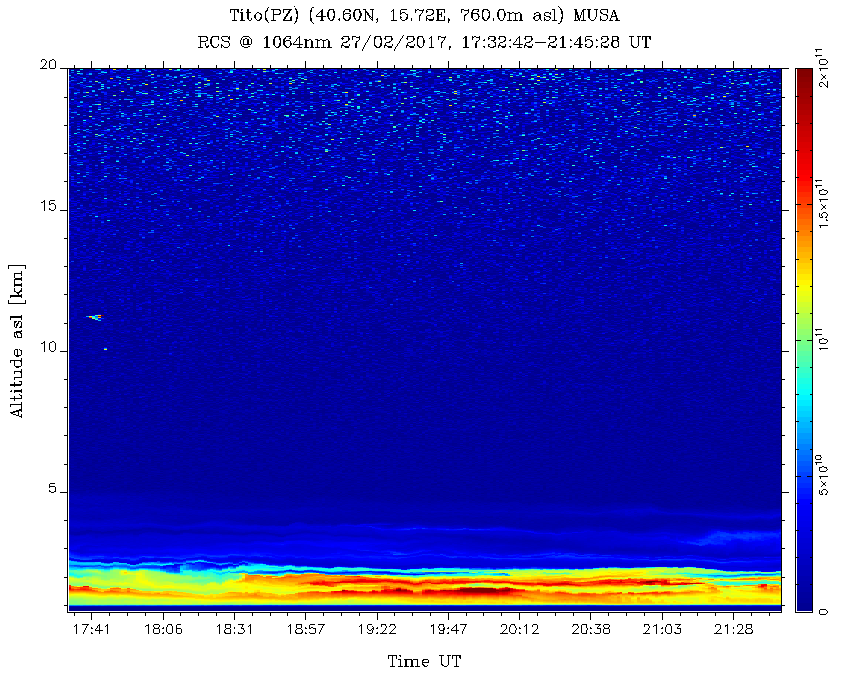850x680 pixels.
Task: Click the altitude tick label 20
Action: 48,65
